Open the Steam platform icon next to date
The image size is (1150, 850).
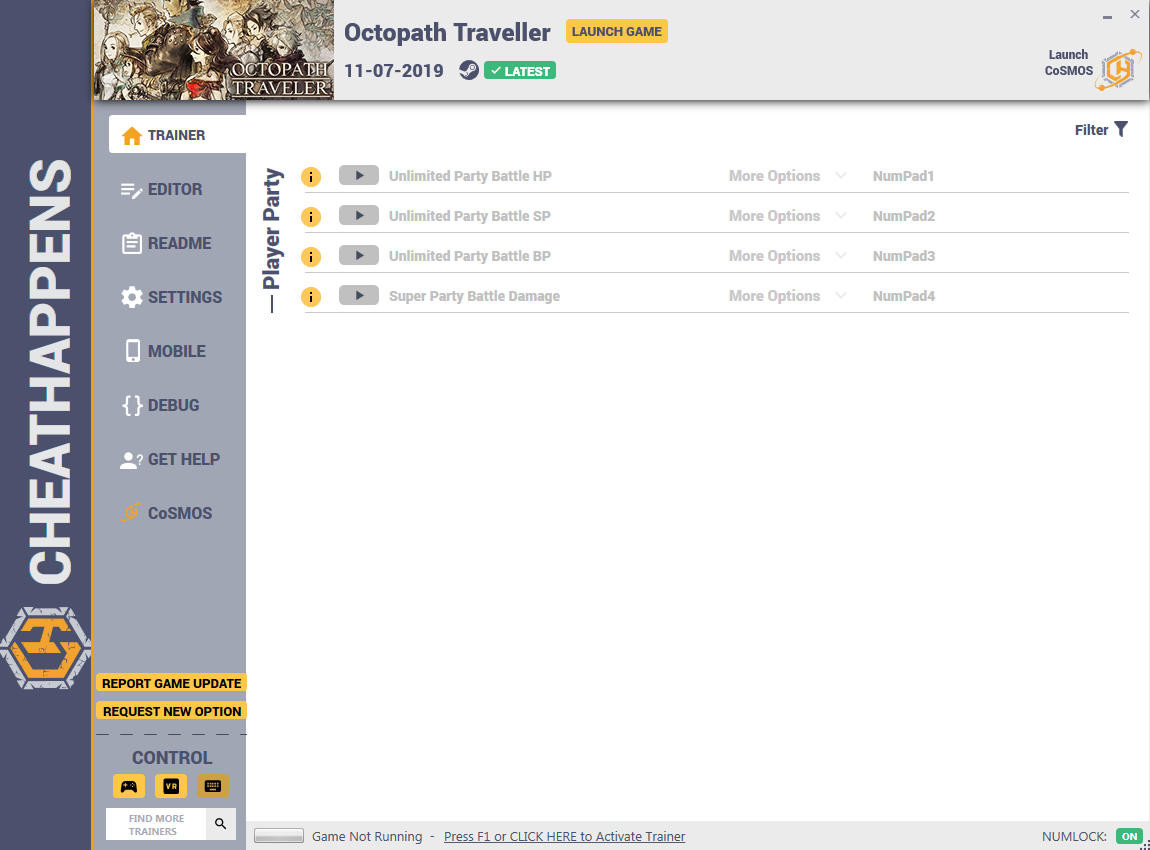point(469,70)
